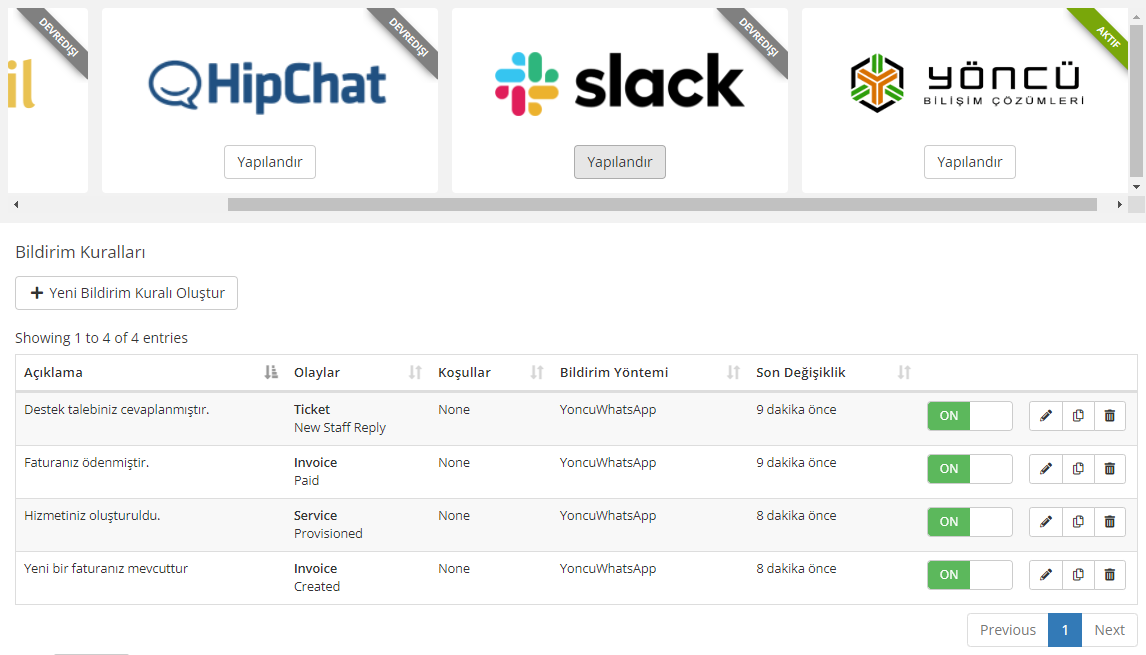The width and height of the screenshot is (1146, 655).
Task: Toggle ON switch for Ticket New Staff Reply rule
Action: pos(970,416)
